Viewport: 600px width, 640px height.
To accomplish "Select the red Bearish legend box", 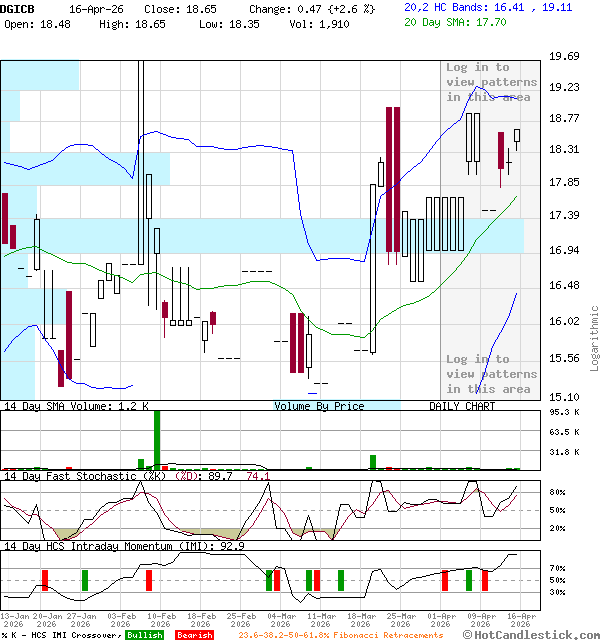I will pos(194,635).
